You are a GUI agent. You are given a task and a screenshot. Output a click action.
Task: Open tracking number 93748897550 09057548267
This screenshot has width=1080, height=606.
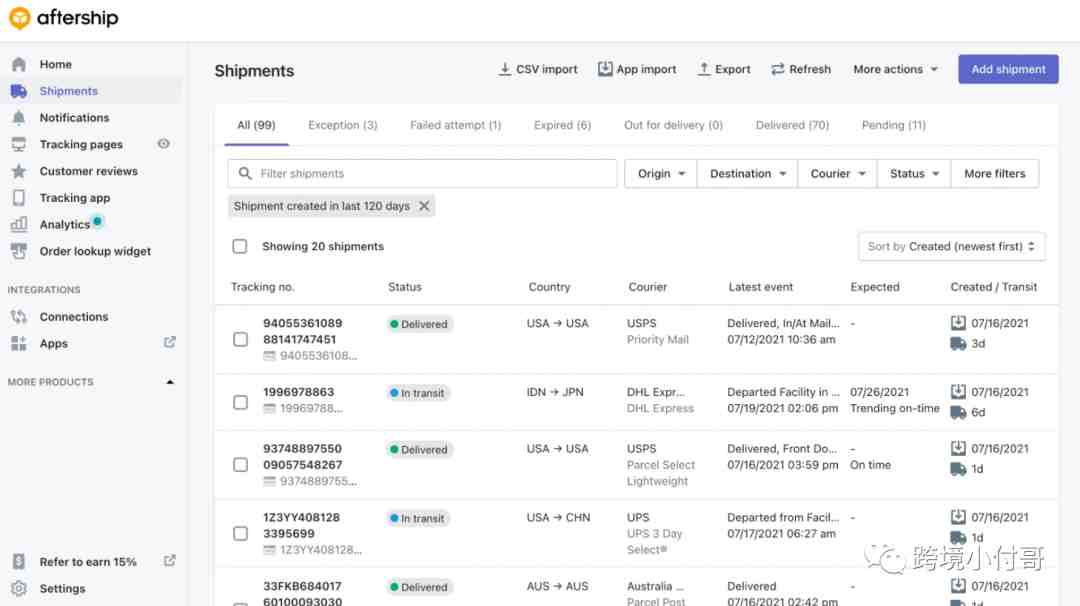coord(302,457)
